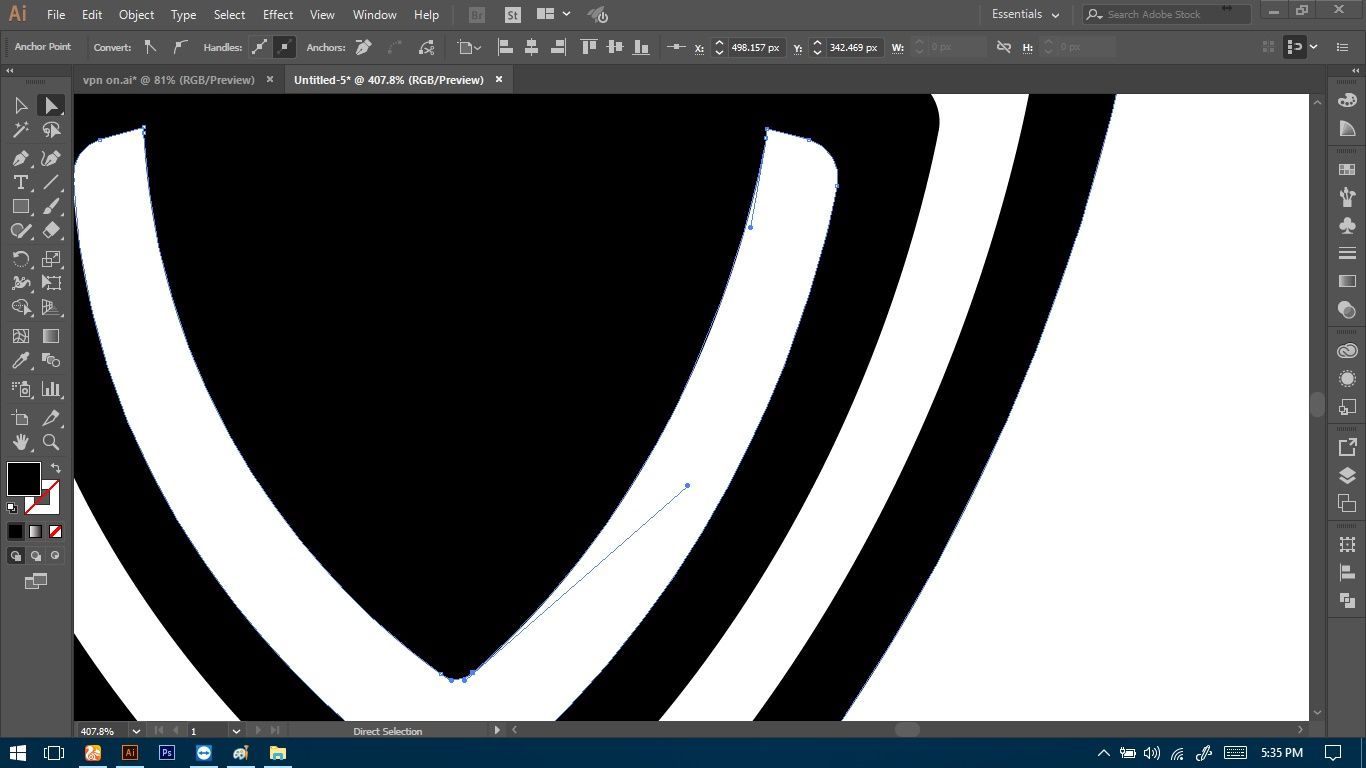Show handles for multiple selected anchors
Viewport: 1366px width, 768px height.
pos(260,47)
